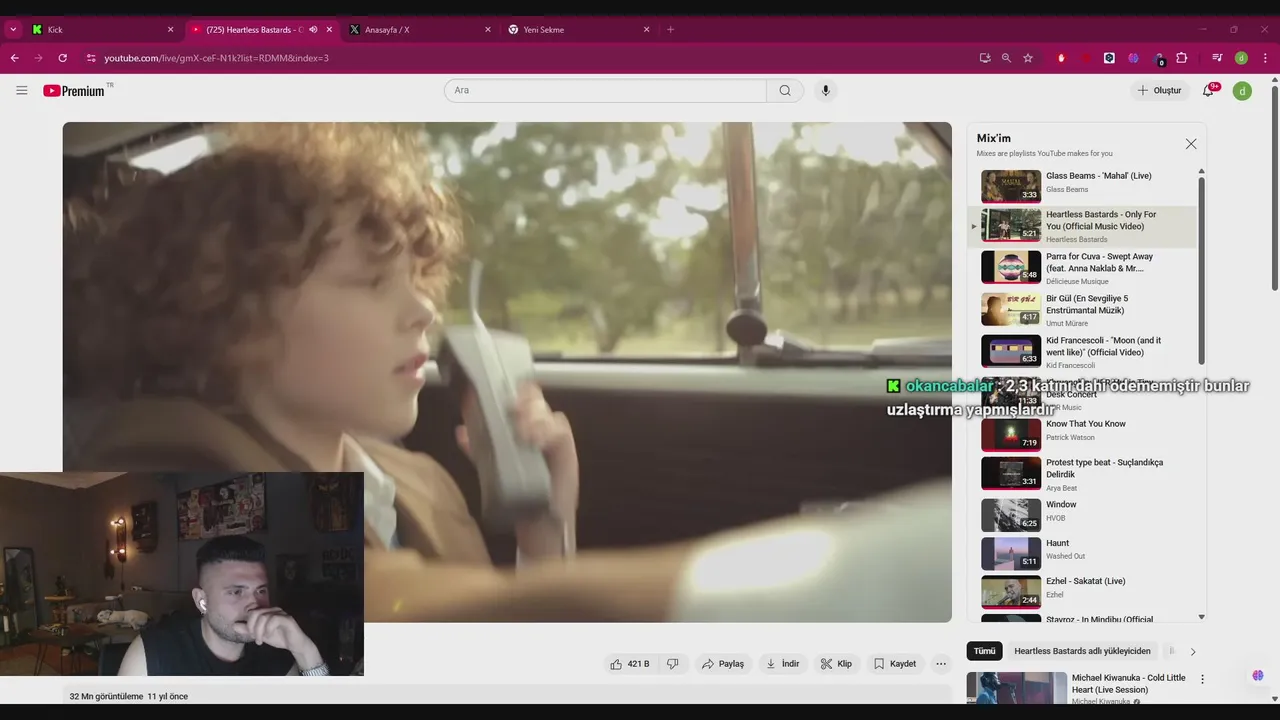Mute the YouTube tab audio icon
This screenshot has height=720, width=1280.
pos(313,30)
